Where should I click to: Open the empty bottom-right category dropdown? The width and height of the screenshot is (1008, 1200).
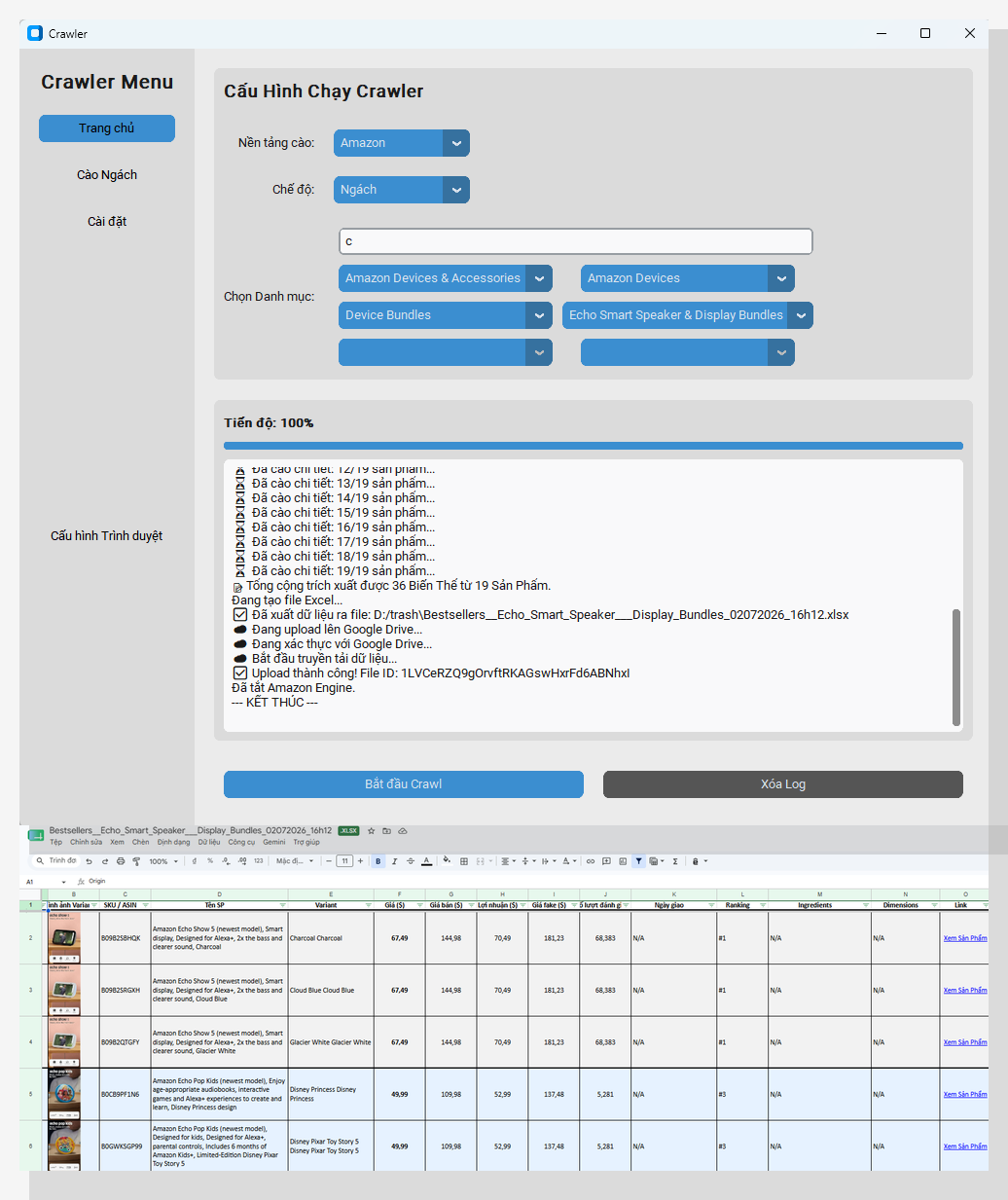[688, 352]
